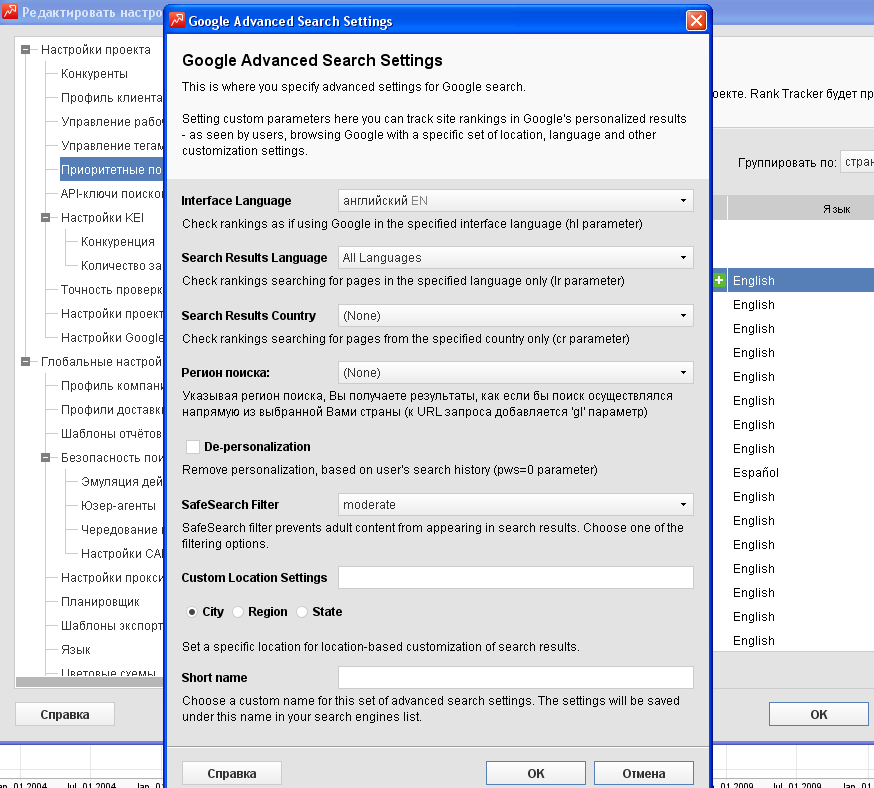
Task: Select Юзер-агенты tree item
Action: point(118,505)
